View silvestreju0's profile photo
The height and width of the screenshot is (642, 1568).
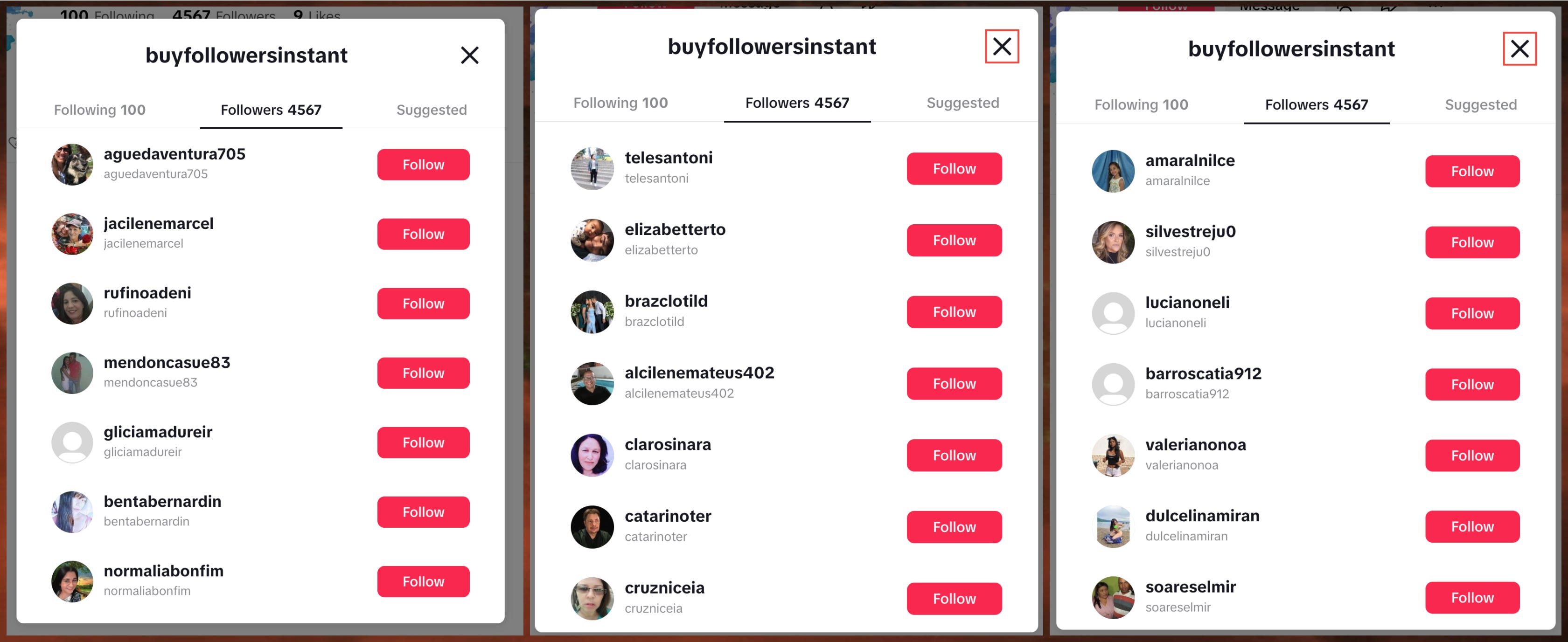[x=1113, y=242]
